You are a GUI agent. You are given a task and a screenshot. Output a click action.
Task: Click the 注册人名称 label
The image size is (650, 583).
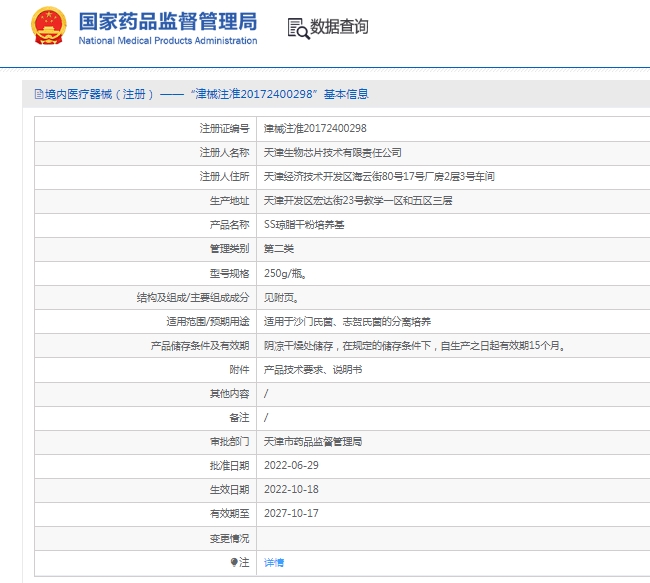click(224, 153)
